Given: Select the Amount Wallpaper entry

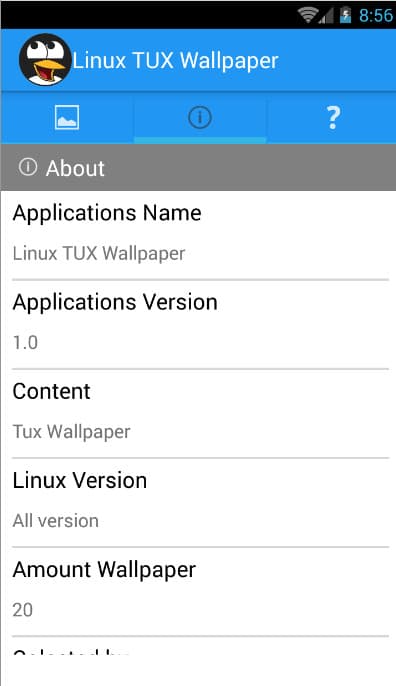Looking at the screenshot, I should tap(200, 592).
